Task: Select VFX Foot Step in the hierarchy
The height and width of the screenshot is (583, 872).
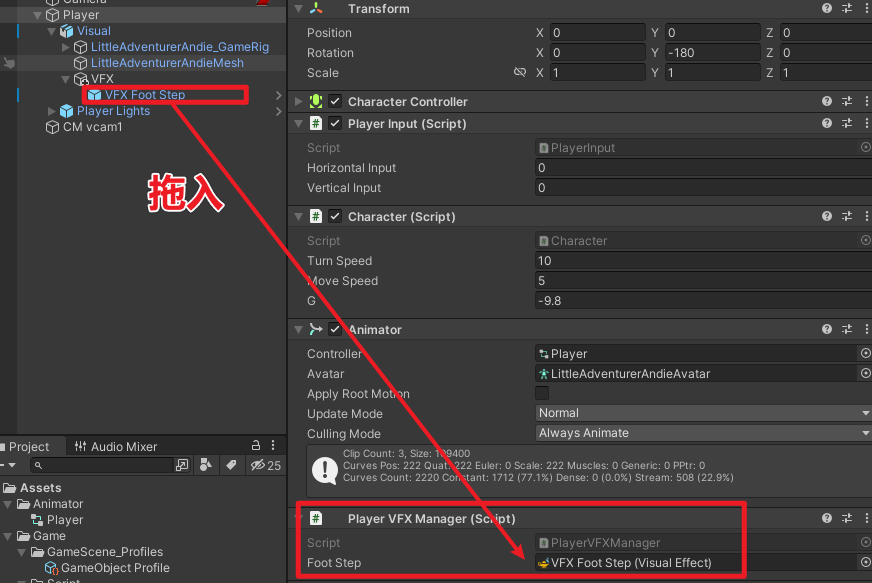Action: pos(144,95)
